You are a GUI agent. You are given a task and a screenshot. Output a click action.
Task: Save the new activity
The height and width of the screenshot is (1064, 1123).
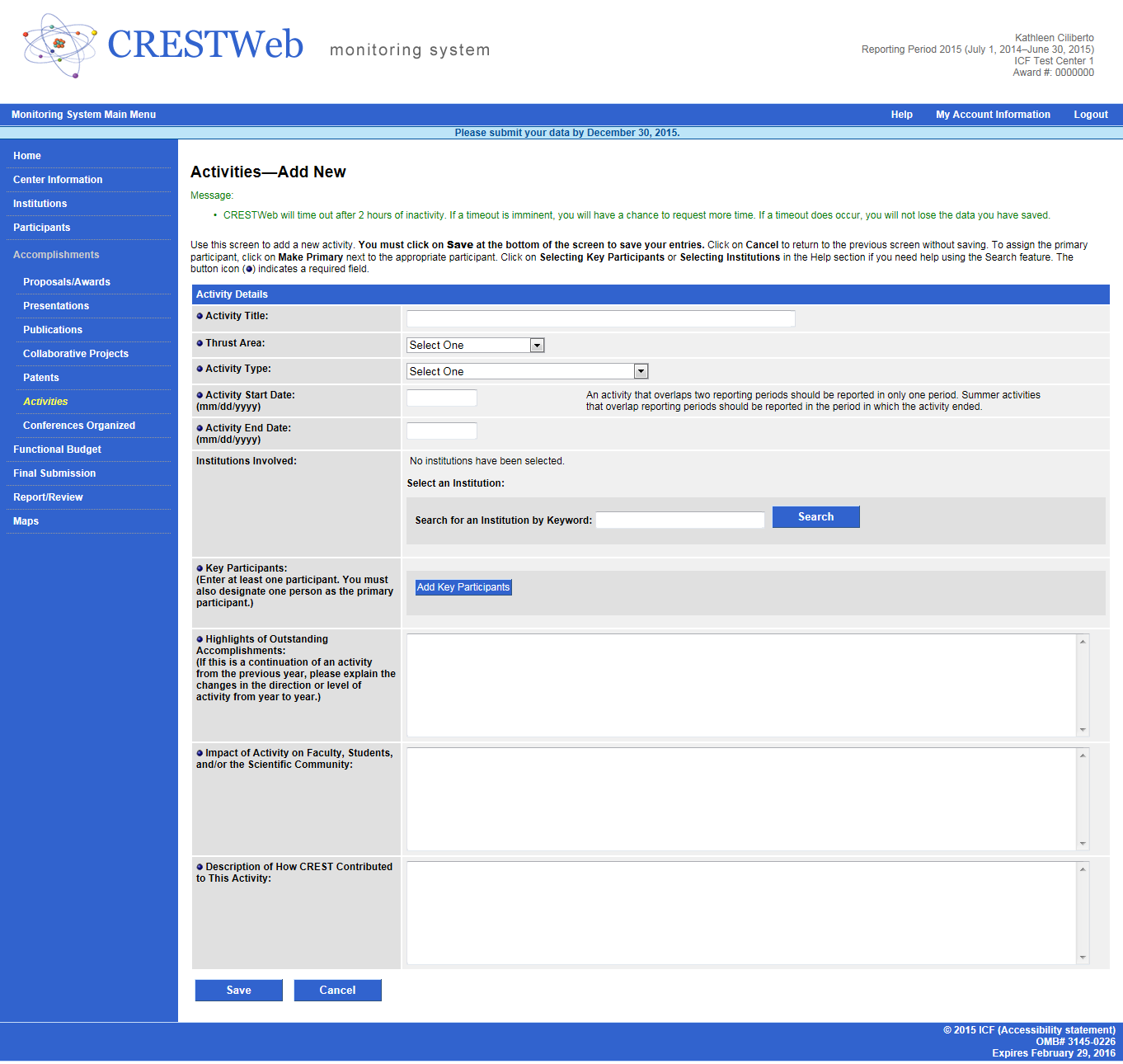239,991
